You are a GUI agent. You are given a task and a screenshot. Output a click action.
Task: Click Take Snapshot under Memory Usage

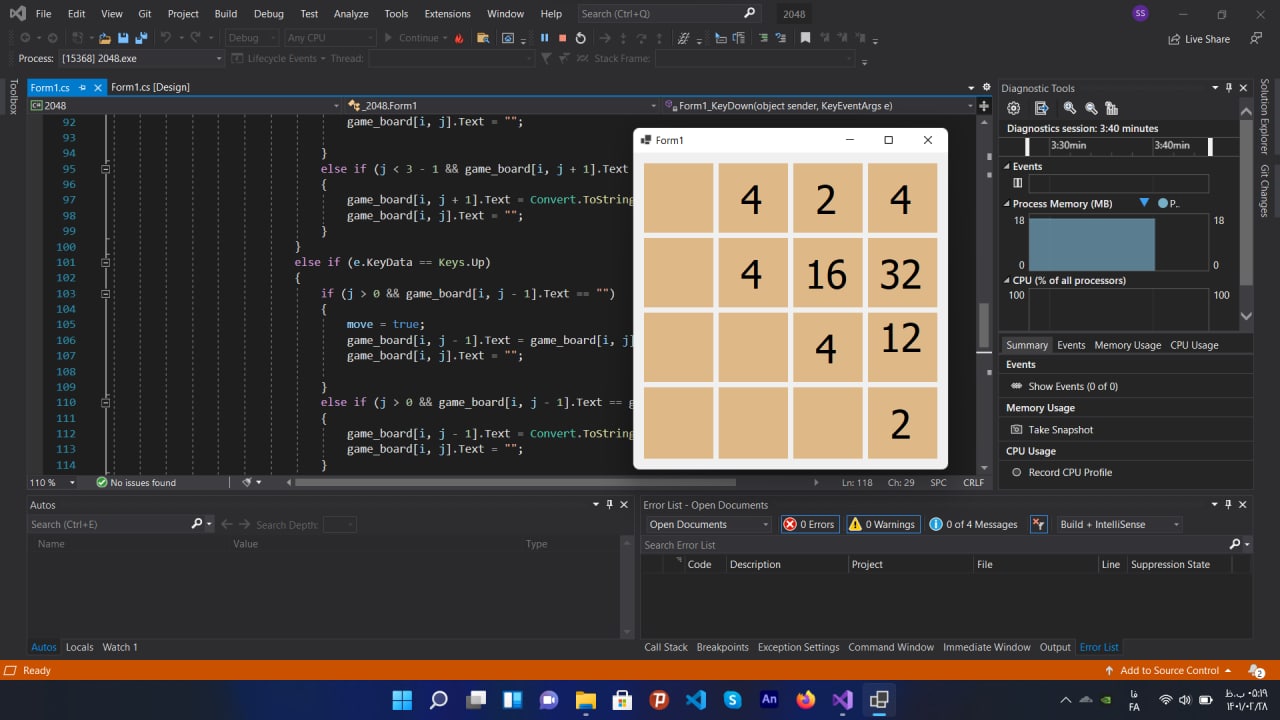click(x=1053, y=430)
